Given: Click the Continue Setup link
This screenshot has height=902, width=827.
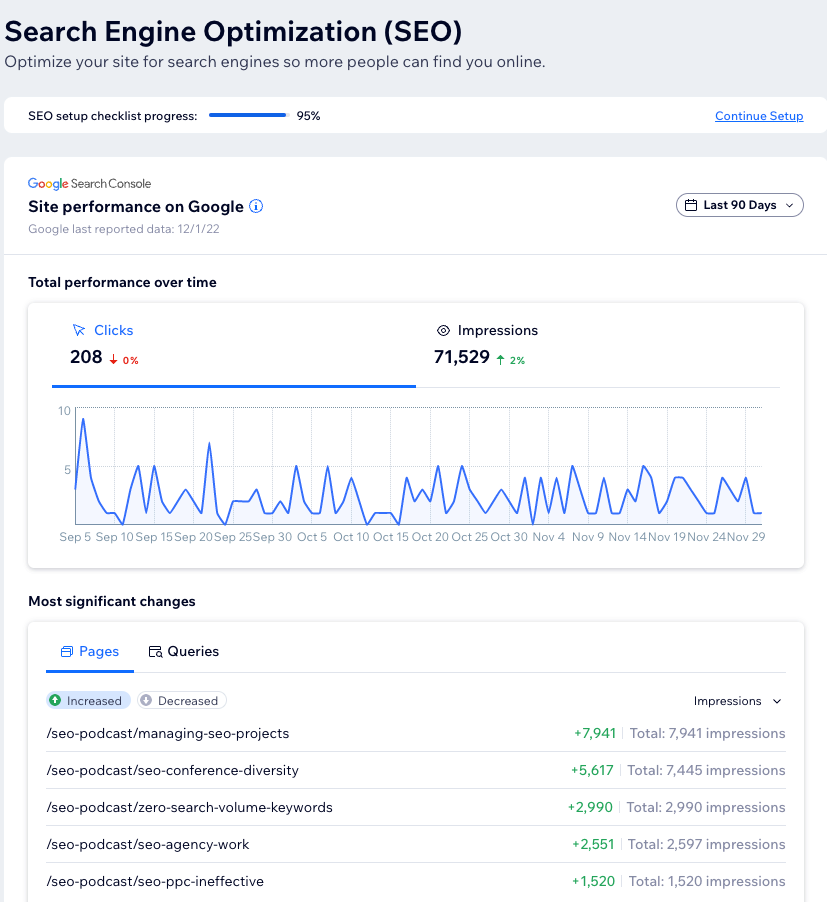Looking at the screenshot, I should click(x=759, y=116).
